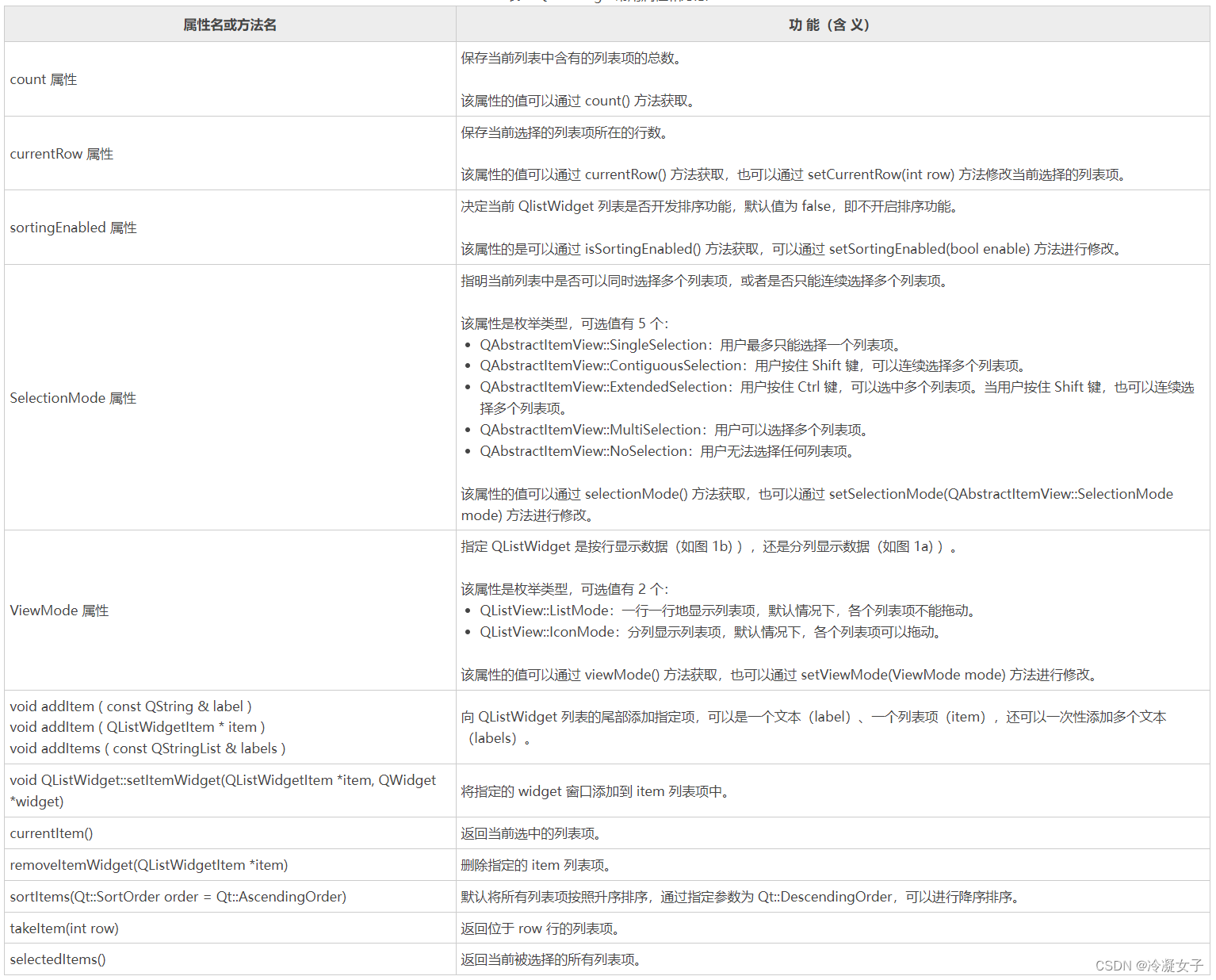1216x980 pixels.
Task: Click the header cell 功 能（含 义）
Action: pyautogui.click(x=832, y=25)
